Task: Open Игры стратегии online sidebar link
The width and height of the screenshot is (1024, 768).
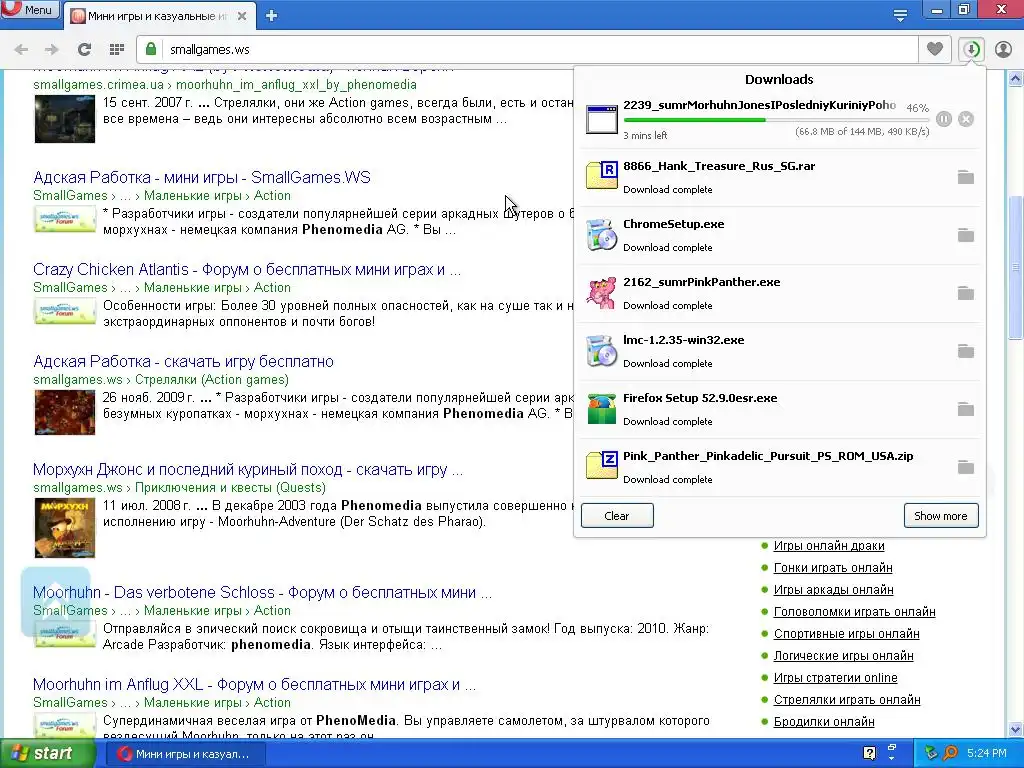Action: [x=835, y=678]
